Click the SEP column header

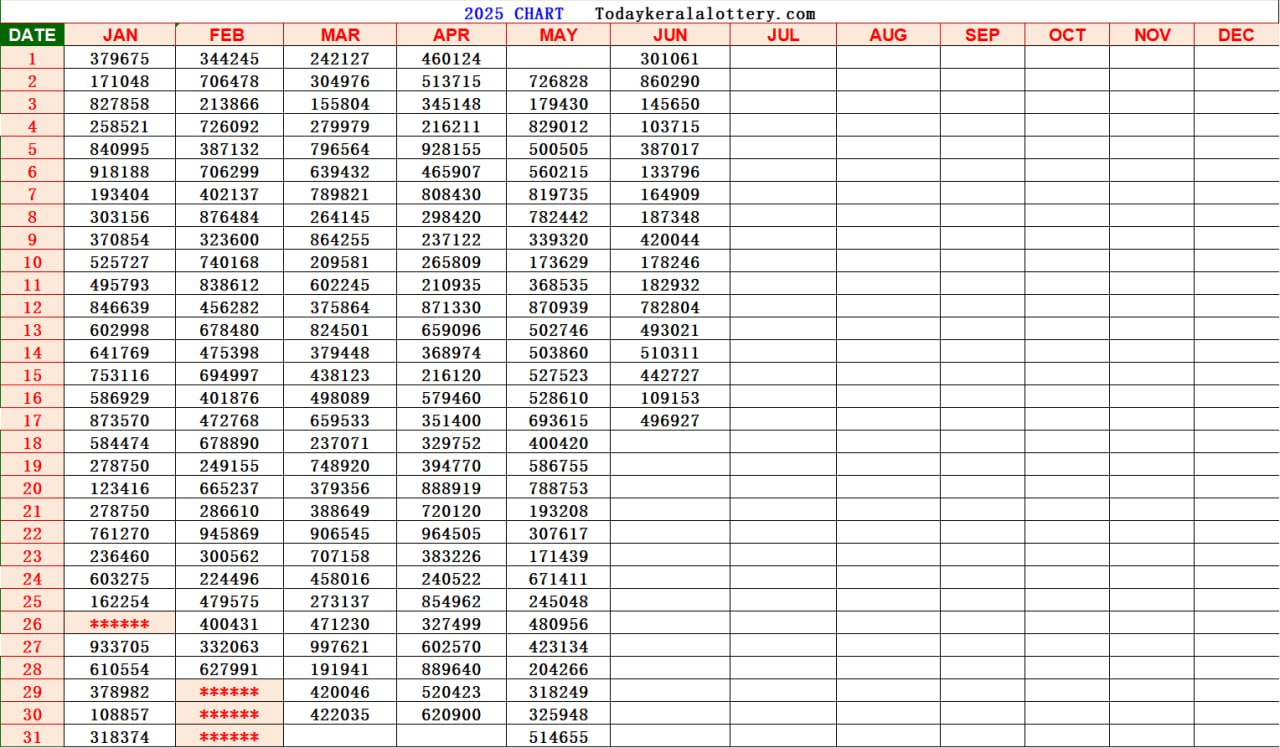pos(982,35)
